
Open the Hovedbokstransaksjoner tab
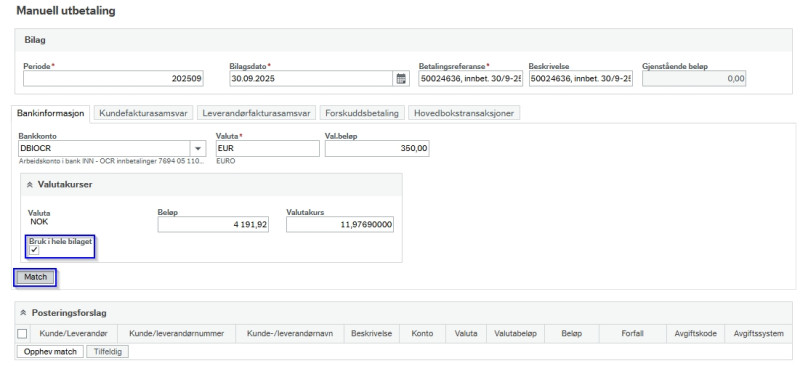(x=464, y=113)
